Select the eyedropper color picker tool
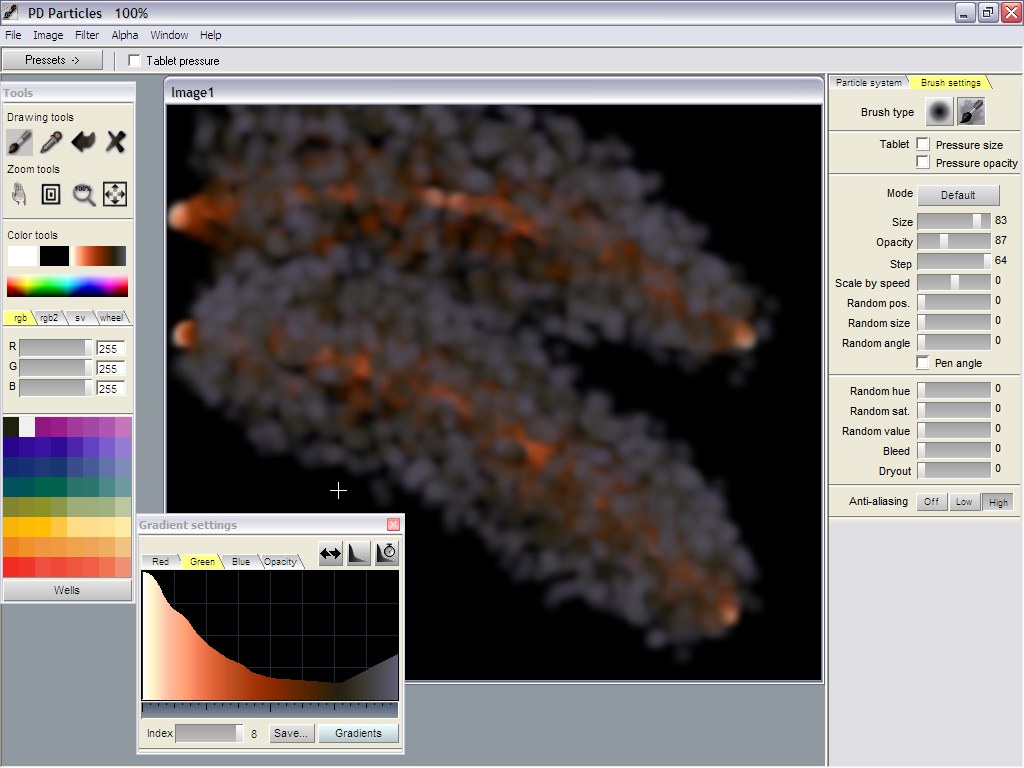 (51, 142)
